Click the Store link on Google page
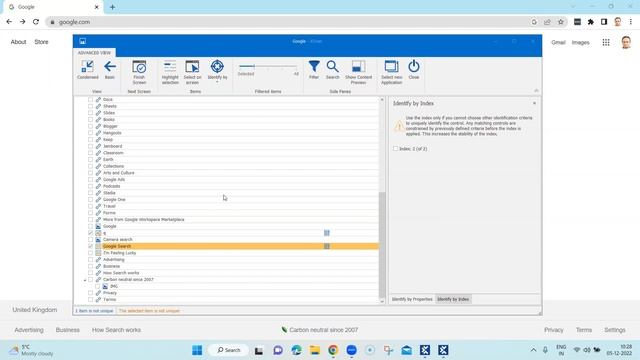640x360 pixels. (41, 42)
